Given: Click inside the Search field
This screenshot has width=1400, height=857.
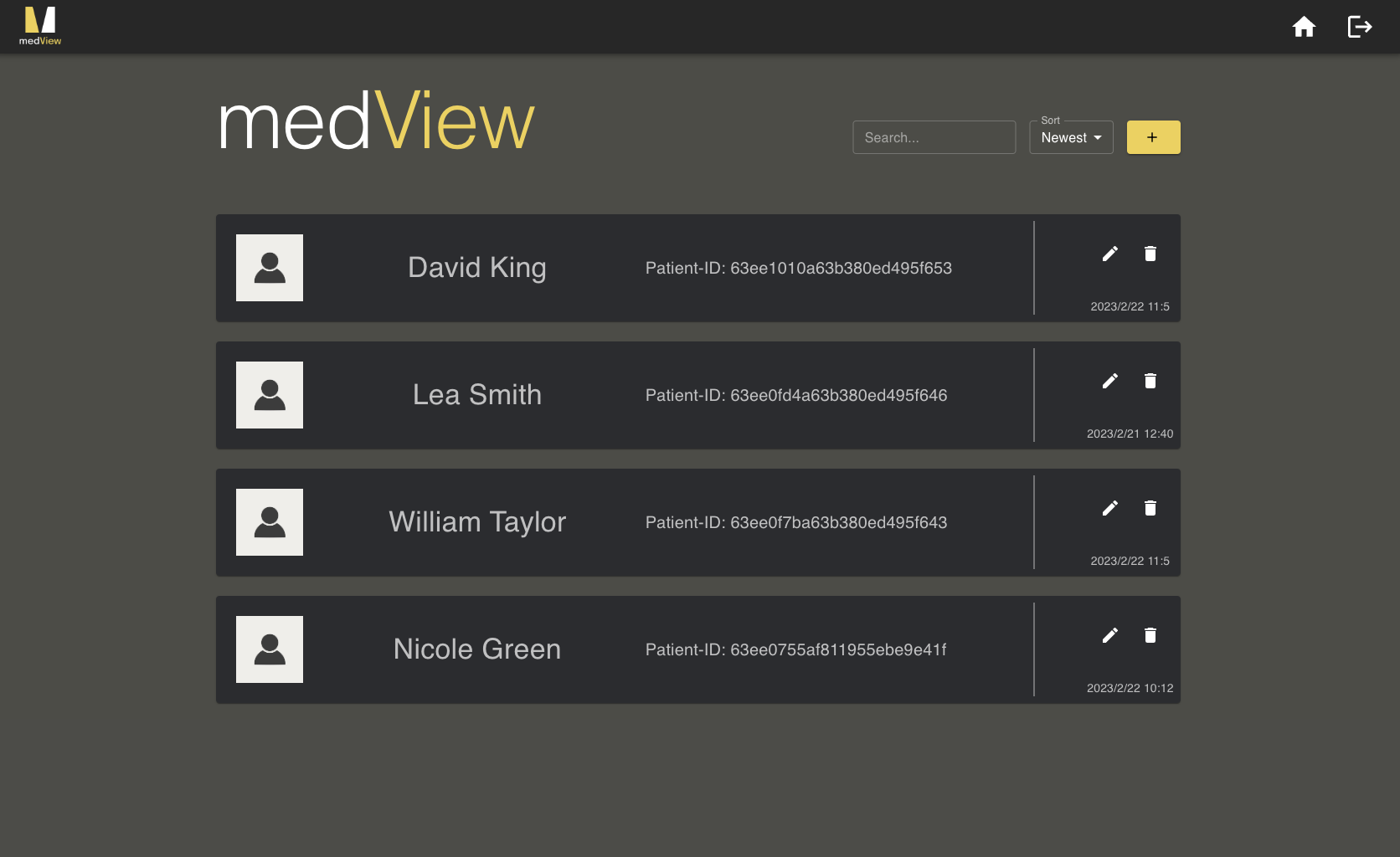Looking at the screenshot, I should pos(934,136).
